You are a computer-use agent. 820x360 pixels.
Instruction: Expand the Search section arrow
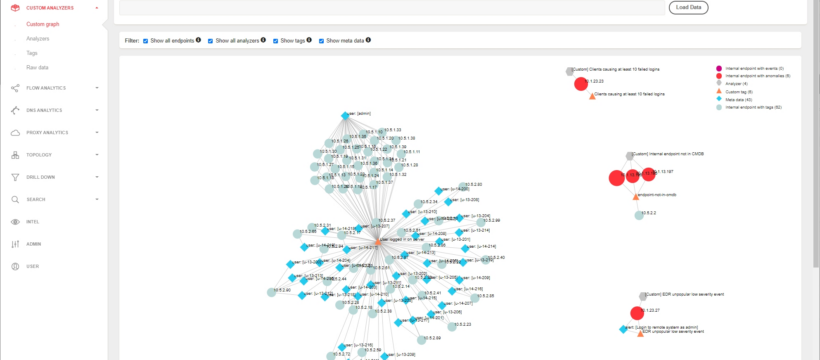coord(97,199)
